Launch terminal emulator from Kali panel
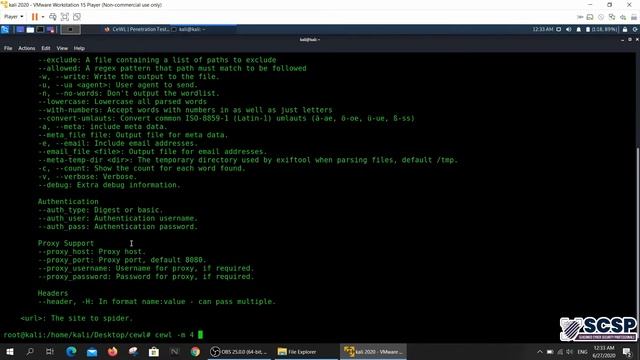640x360 pixels. (40, 29)
